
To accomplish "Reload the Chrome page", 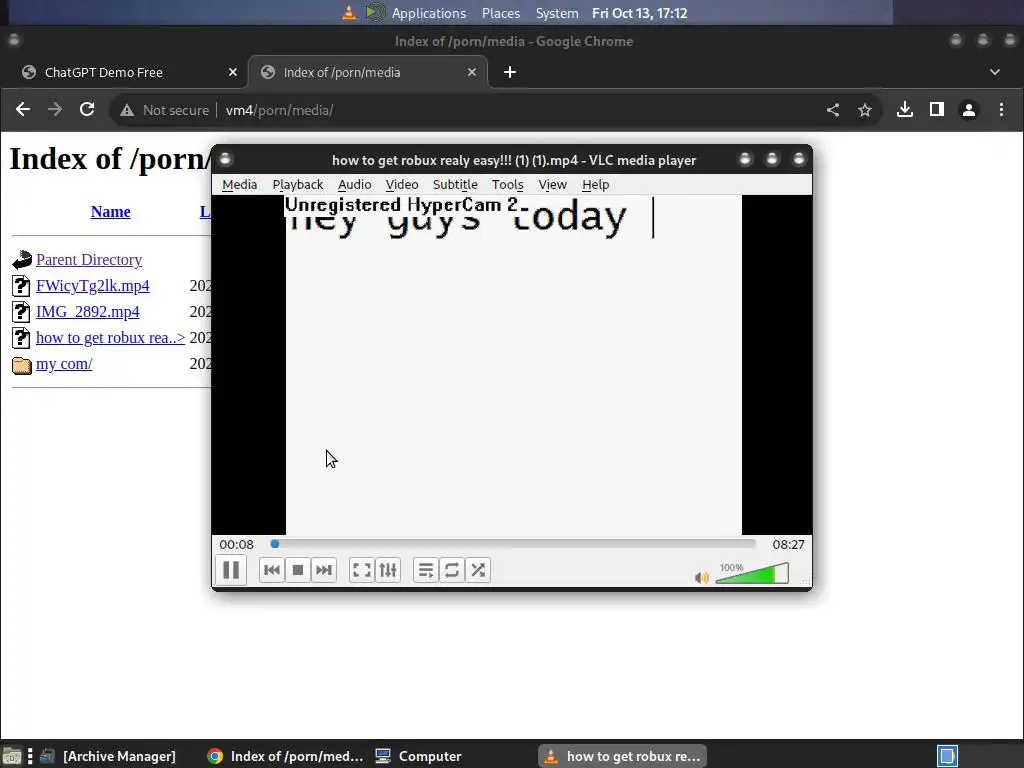I will tap(87, 110).
